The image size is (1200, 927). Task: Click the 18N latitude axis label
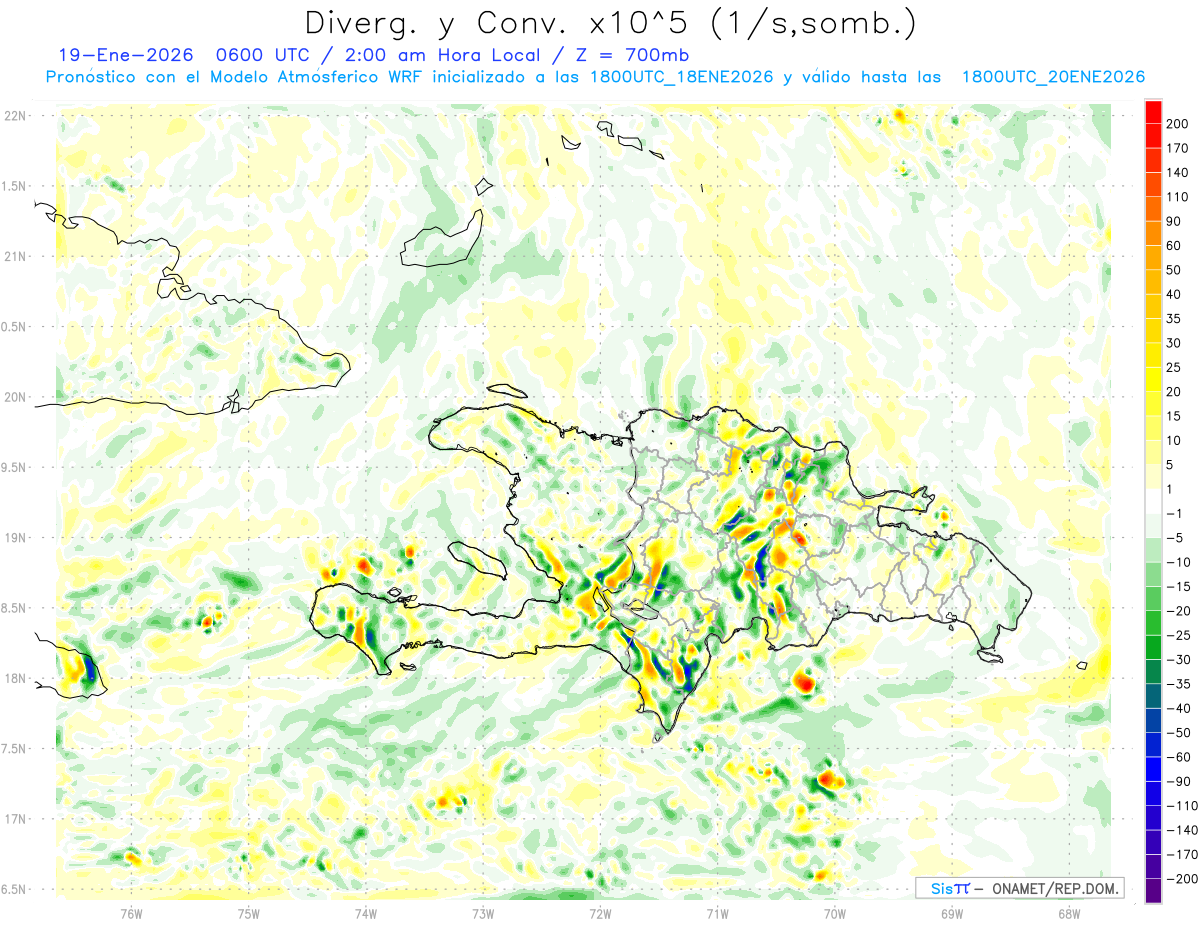point(14,678)
